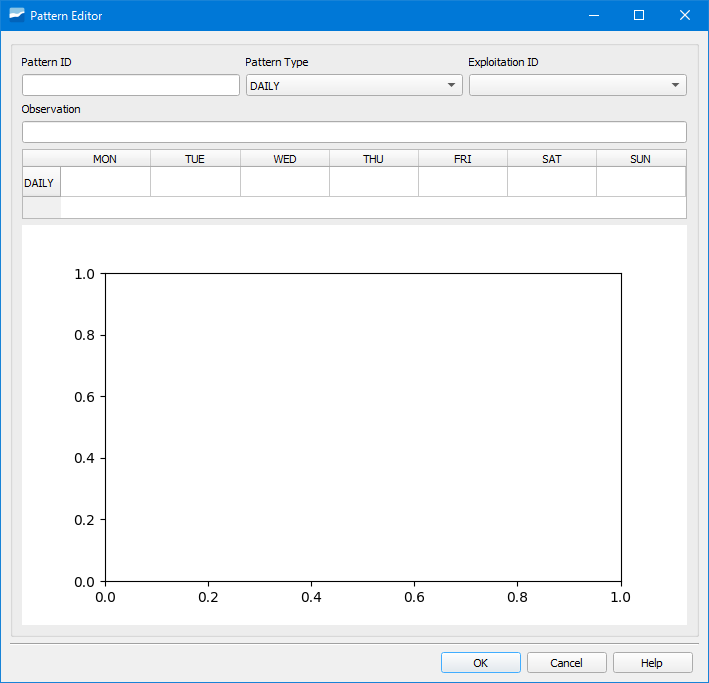Image resolution: width=709 pixels, height=683 pixels.
Task: Maximize the Pattern Editor window
Action: pos(639,15)
